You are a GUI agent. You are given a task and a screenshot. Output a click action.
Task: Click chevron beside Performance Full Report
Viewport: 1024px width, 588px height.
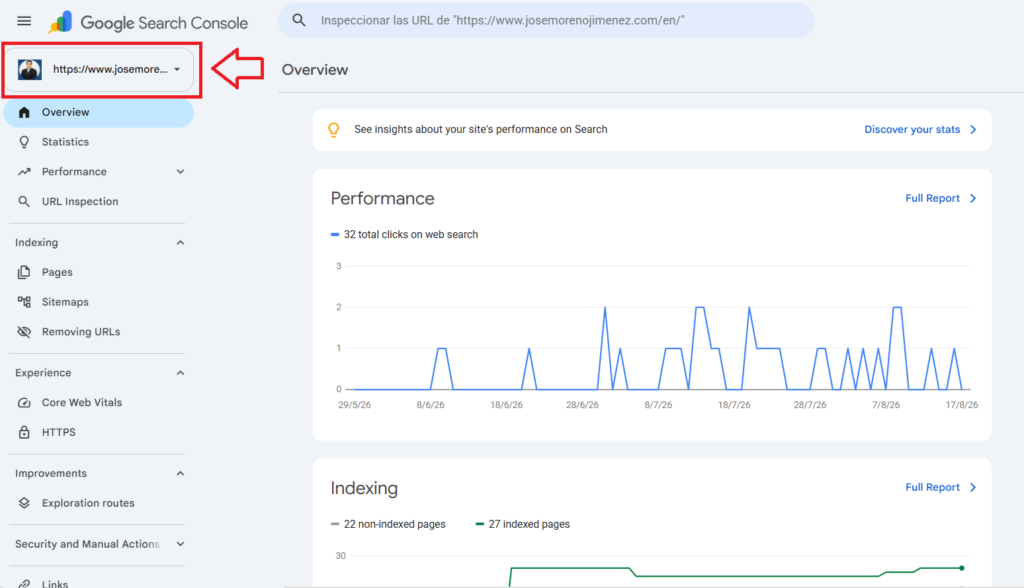[973, 198]
